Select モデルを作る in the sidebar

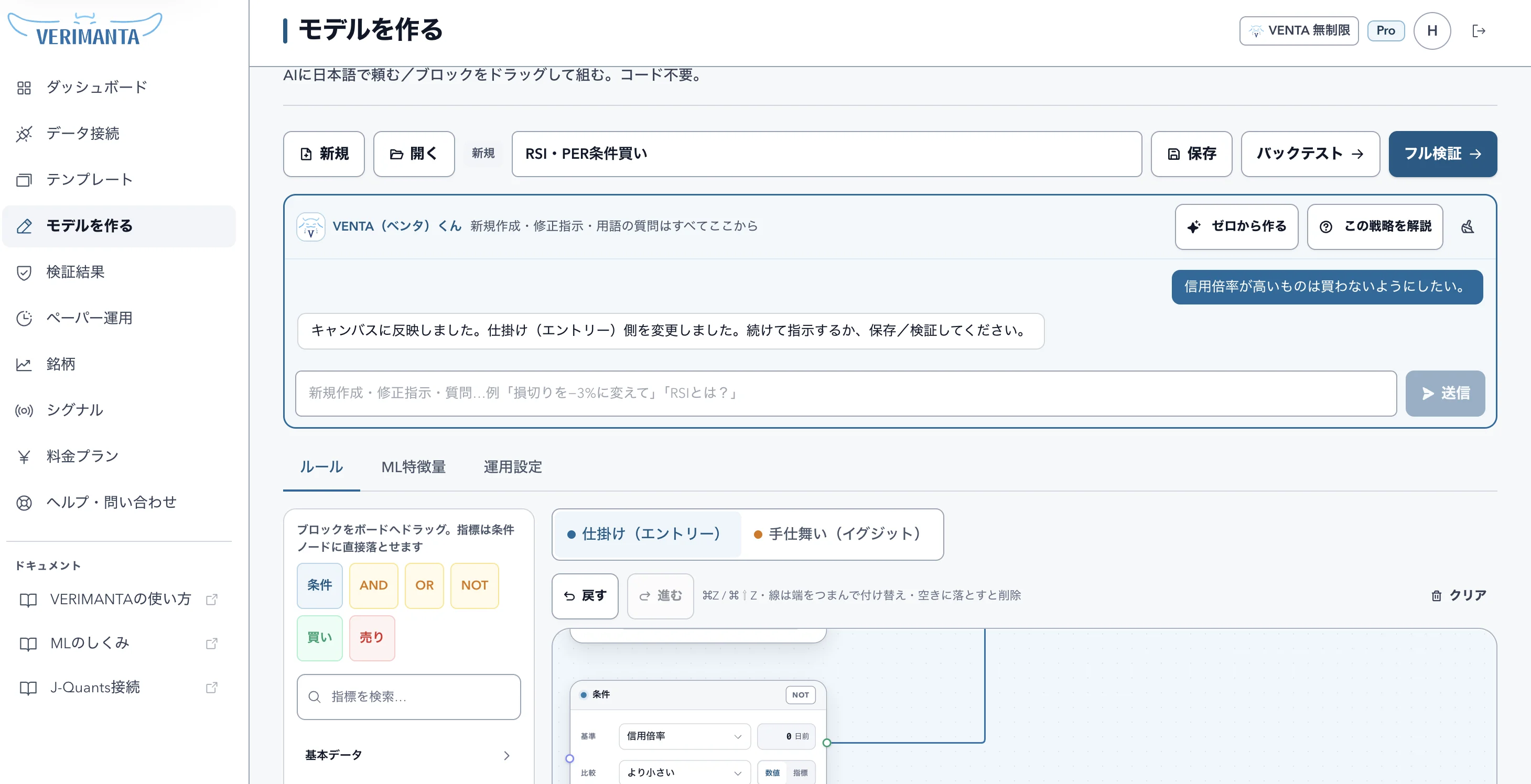(119, 226)
